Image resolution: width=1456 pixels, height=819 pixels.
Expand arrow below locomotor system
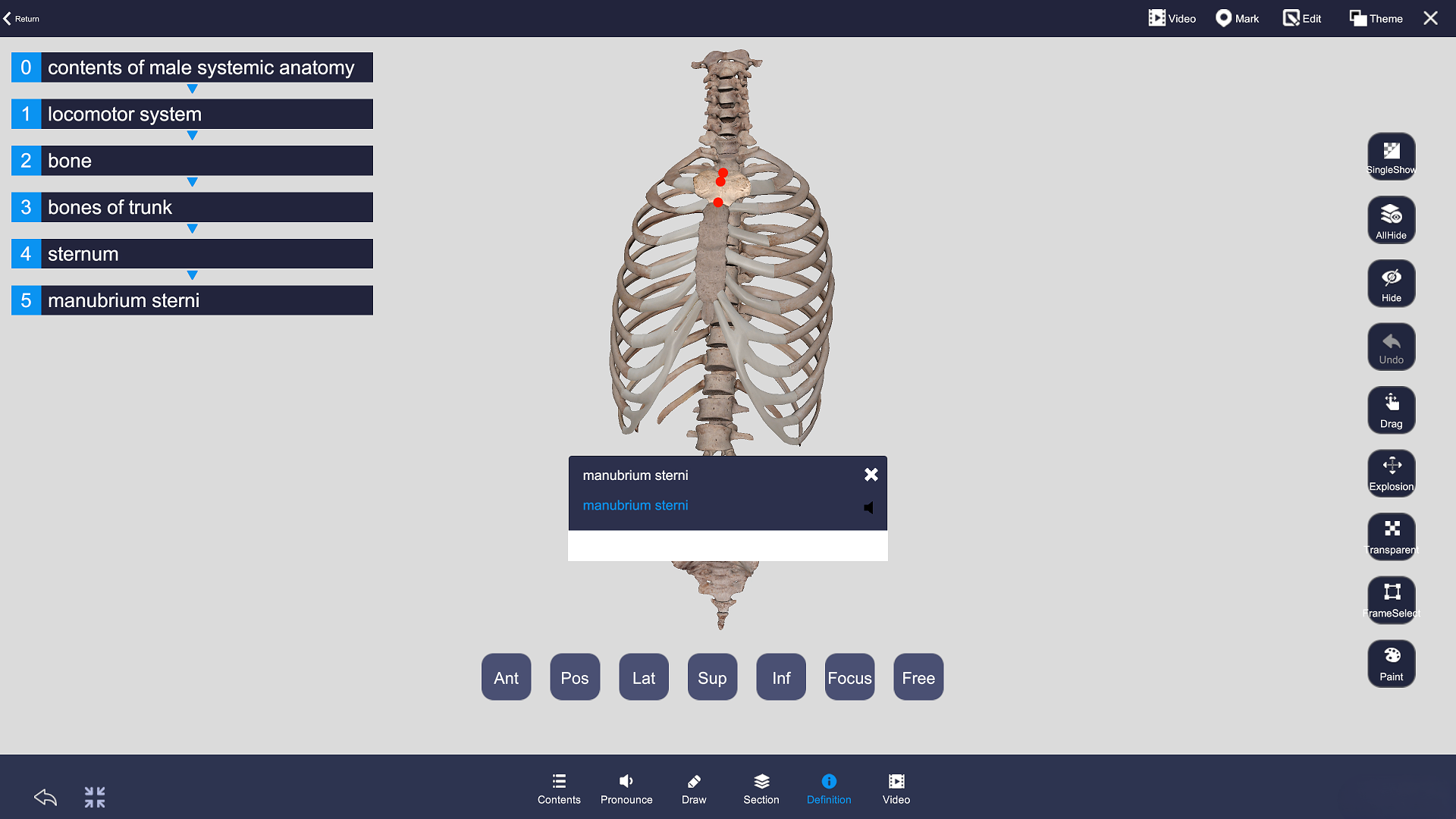pos(192,136)
